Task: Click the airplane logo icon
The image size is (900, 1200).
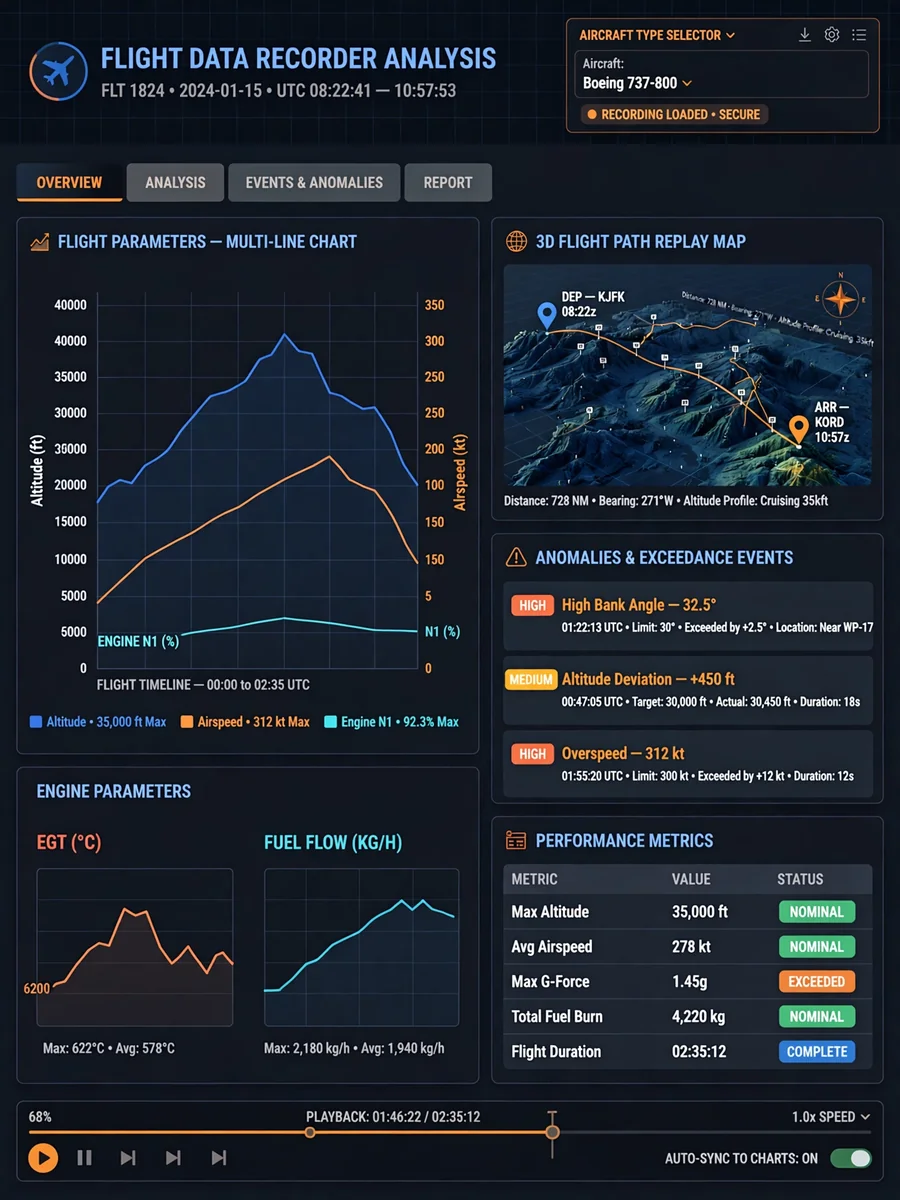Action: coord(59,72)
